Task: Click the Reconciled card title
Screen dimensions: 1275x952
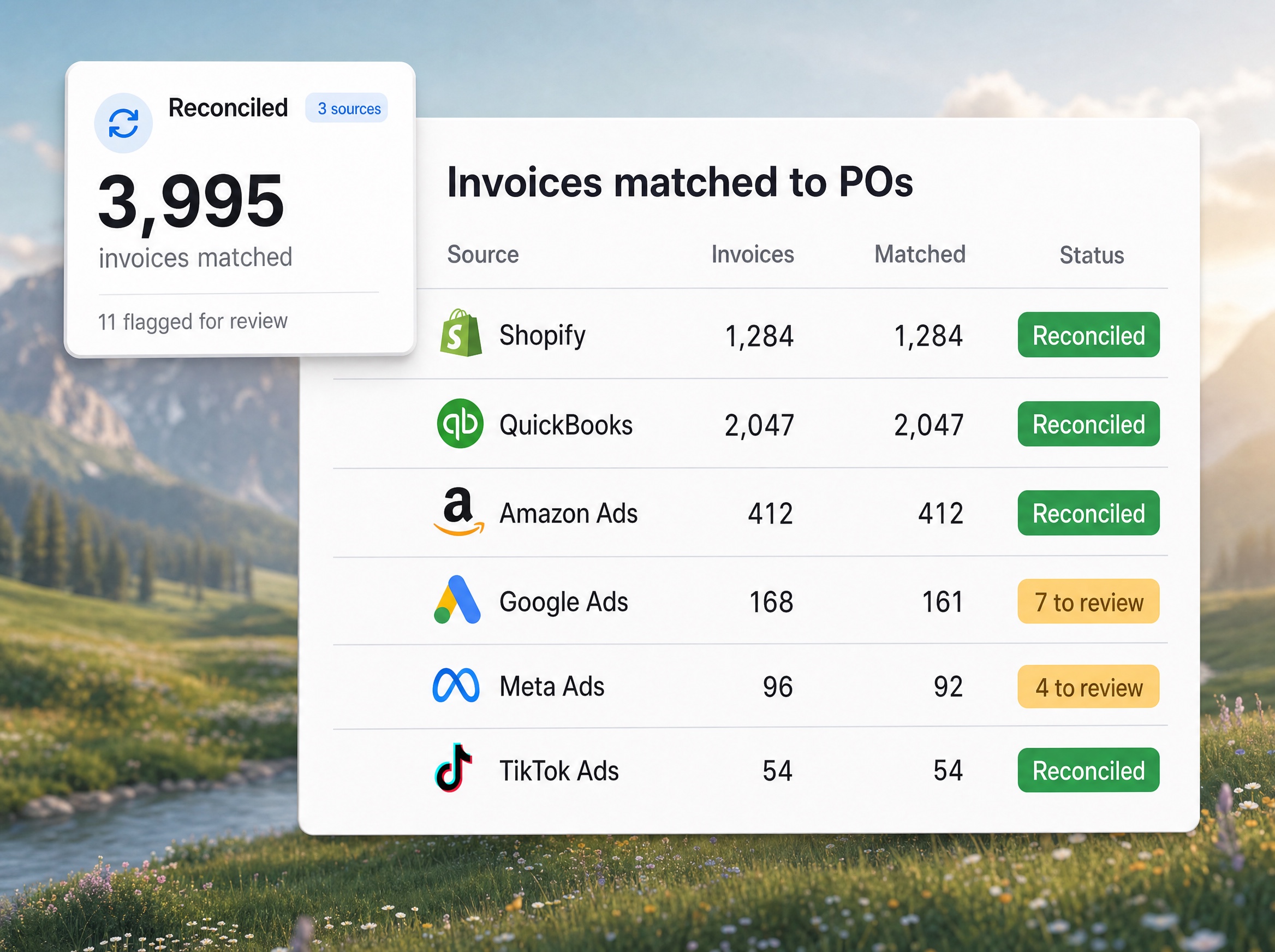Action: 228,108
